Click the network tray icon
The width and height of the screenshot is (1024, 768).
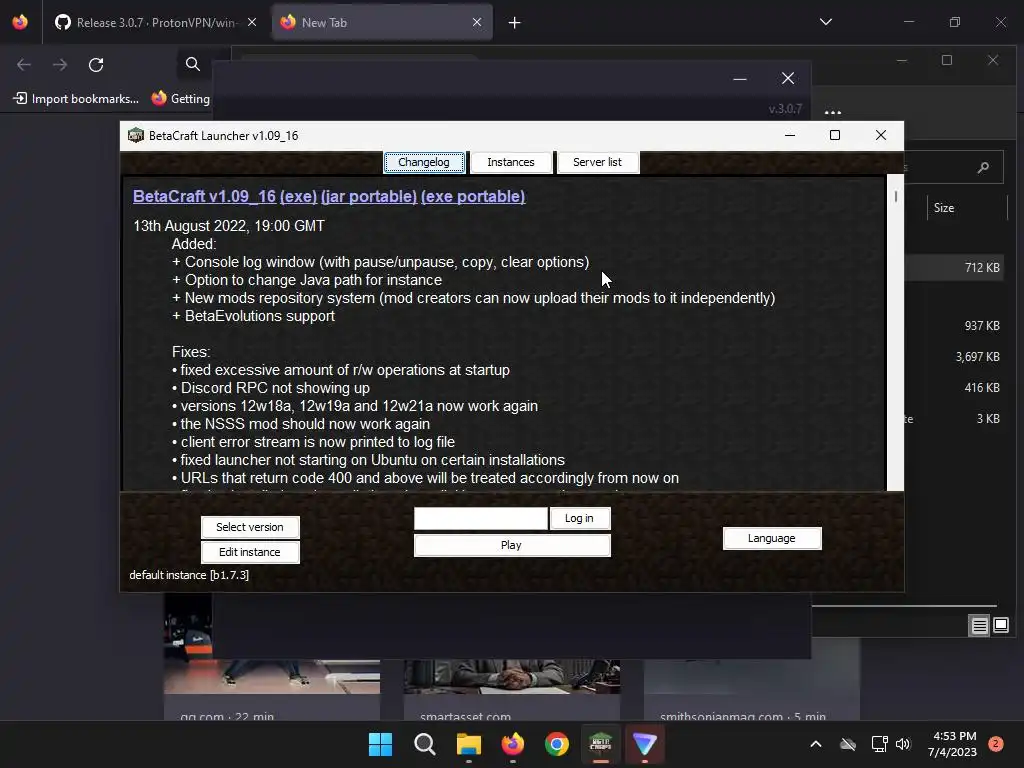pos(879,744)
